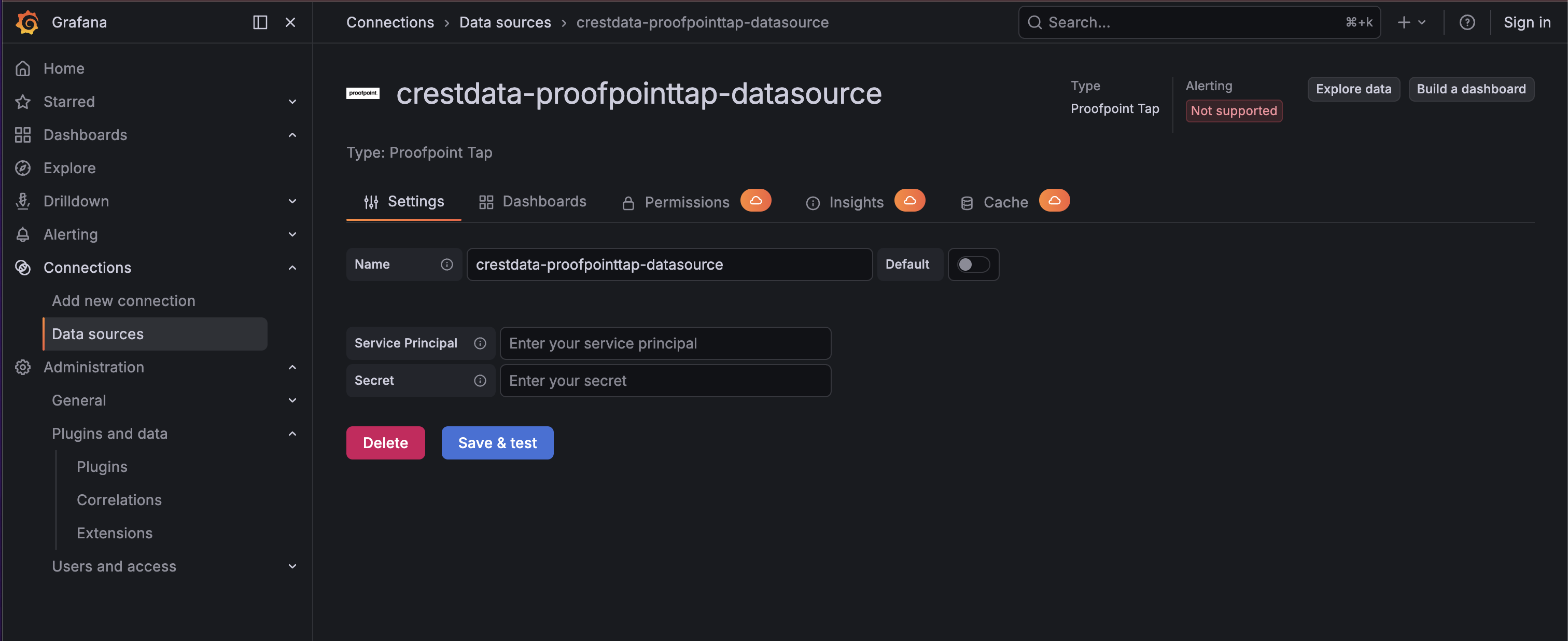This screenshot has width=1568, height=641.
Task: Click the Grafana logo icon
Action: (27, 22)
